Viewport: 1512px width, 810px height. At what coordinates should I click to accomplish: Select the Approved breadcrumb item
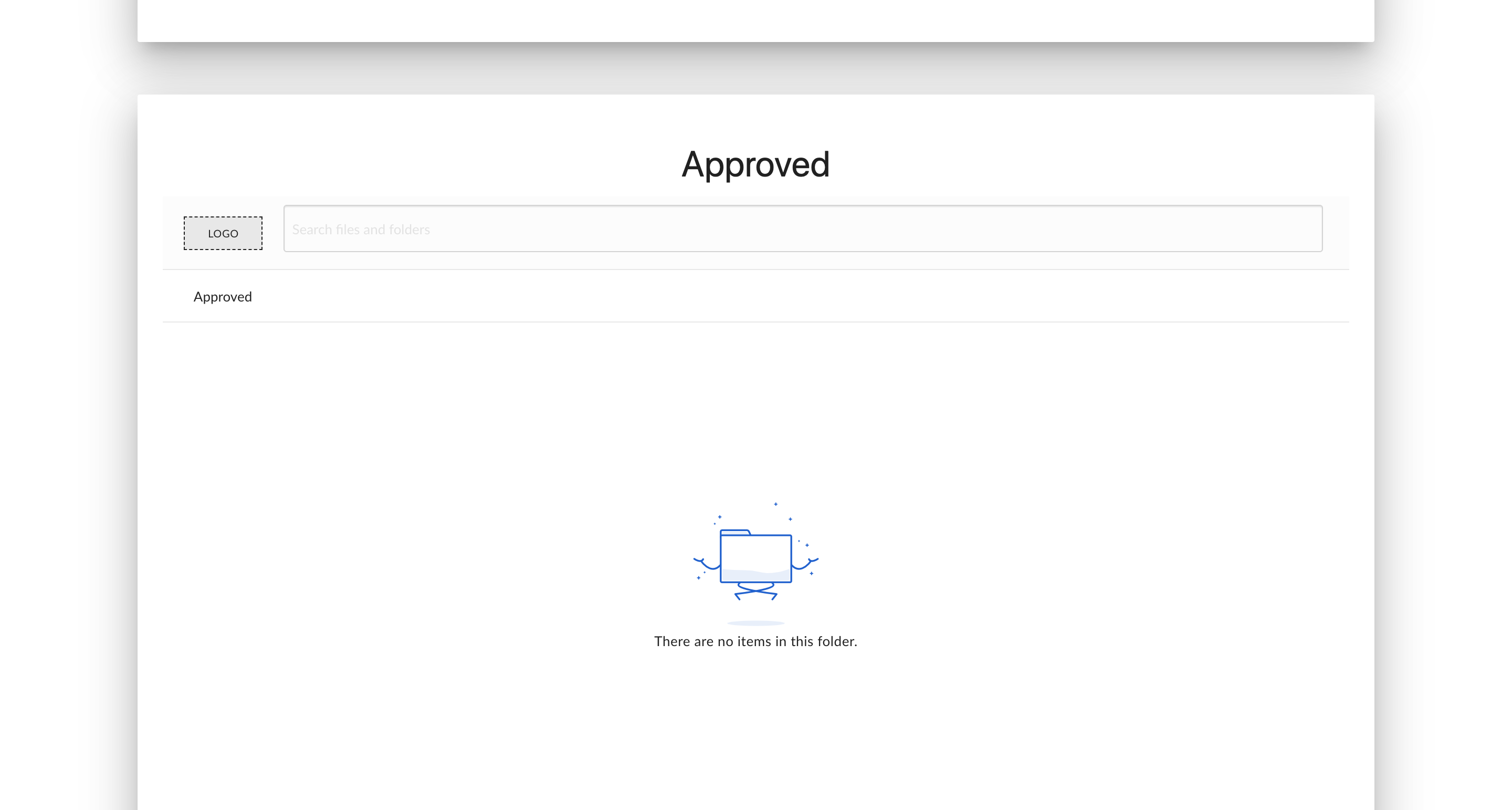[x=223, y=297]
